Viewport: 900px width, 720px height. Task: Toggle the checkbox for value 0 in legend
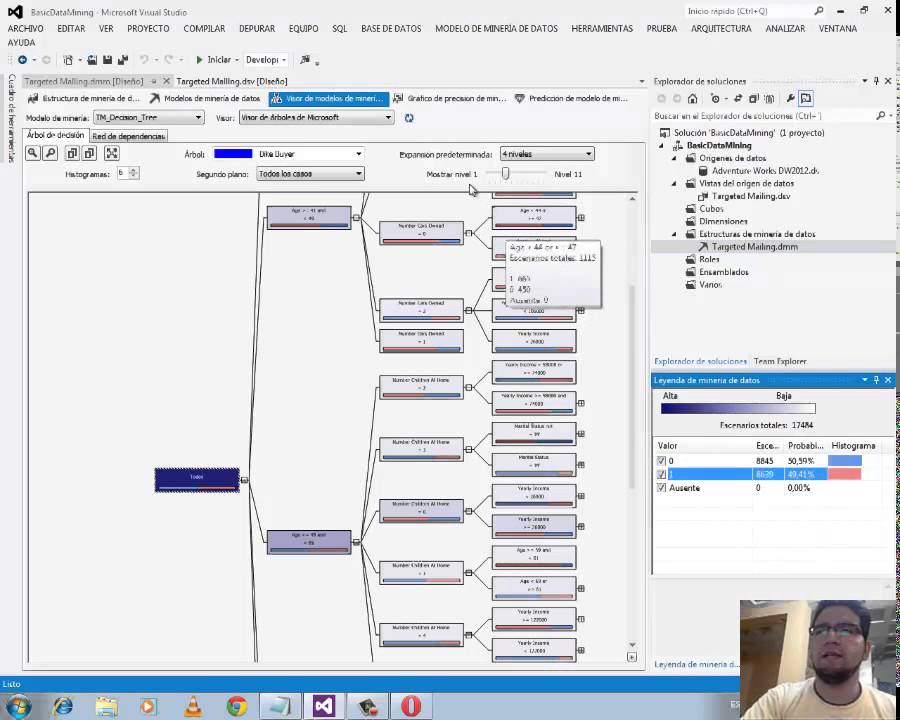click(x=662, y=461)
